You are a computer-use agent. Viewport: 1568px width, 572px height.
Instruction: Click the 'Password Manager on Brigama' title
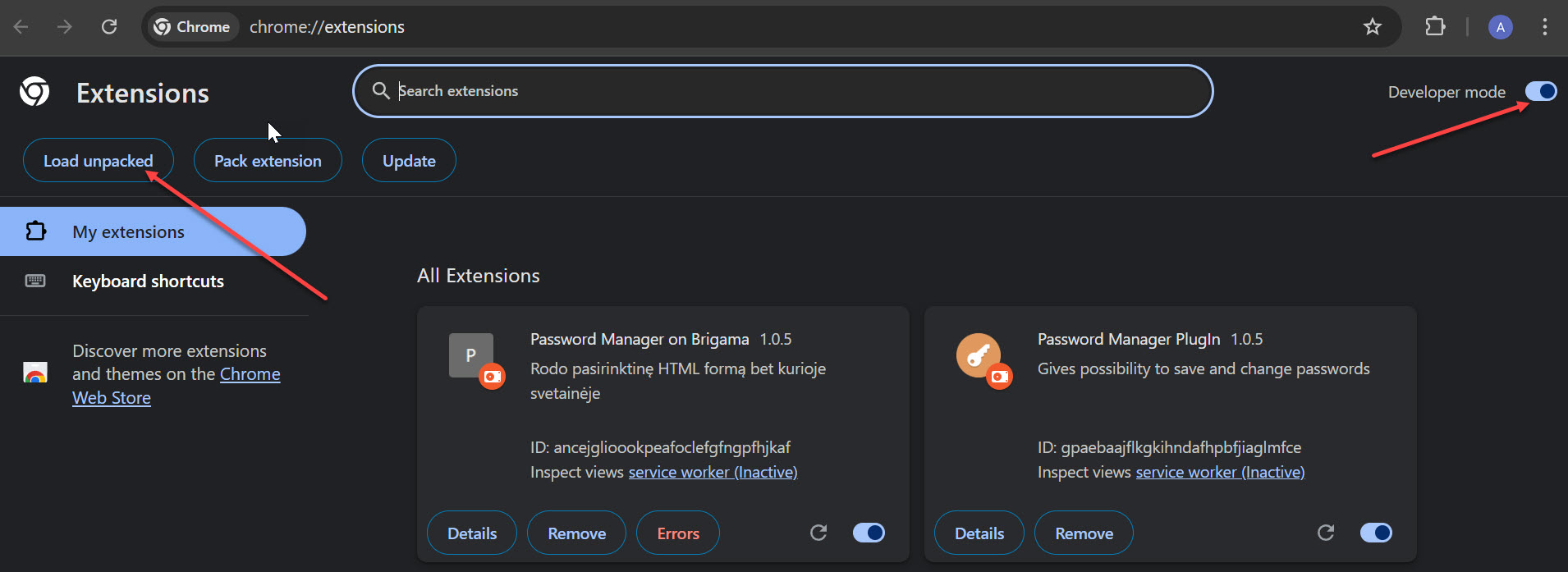640,339
